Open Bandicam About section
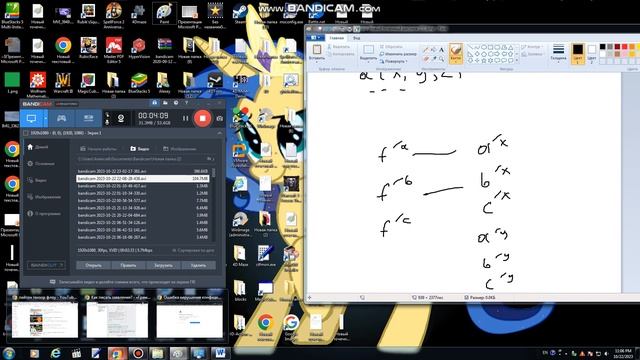The image size is (640, 360). click(x=44, y=213)
